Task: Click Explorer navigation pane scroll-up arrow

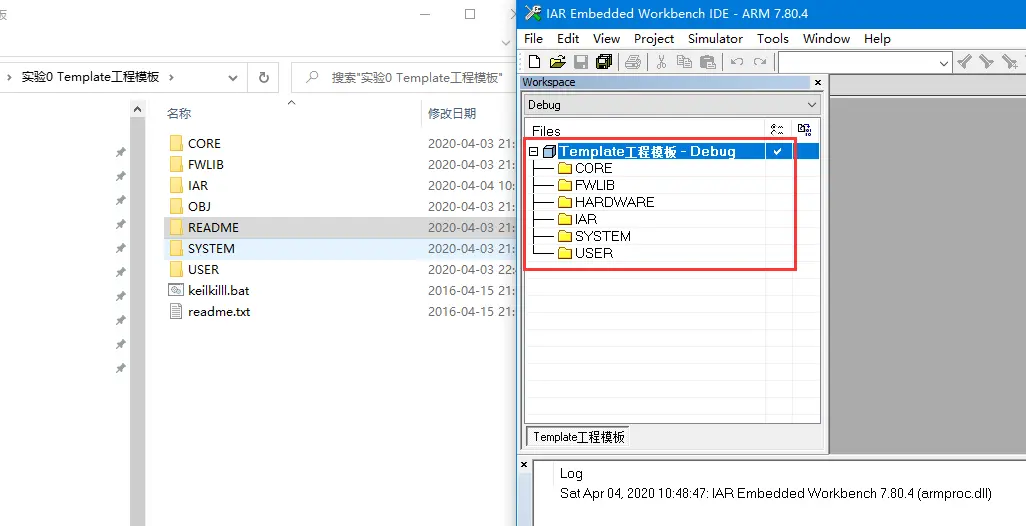Action: pos(137,110)
